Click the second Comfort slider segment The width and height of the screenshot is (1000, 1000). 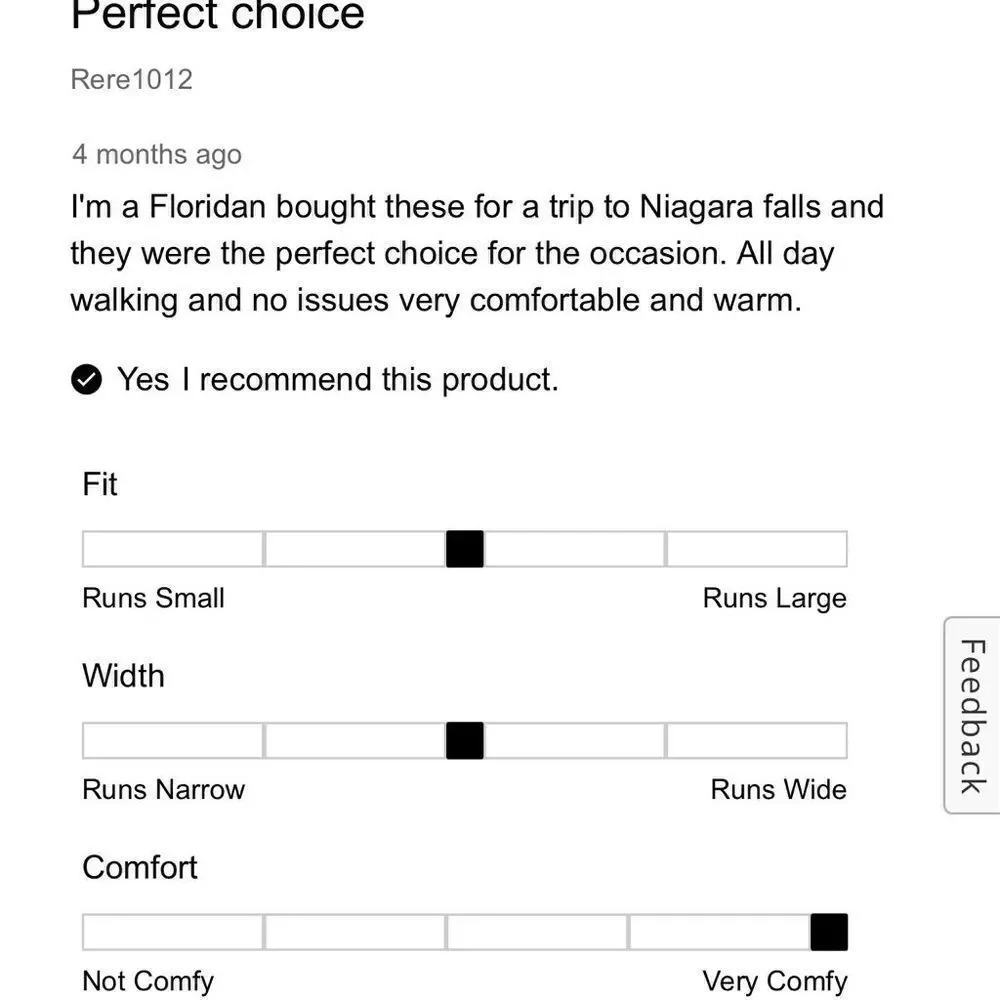355,932
